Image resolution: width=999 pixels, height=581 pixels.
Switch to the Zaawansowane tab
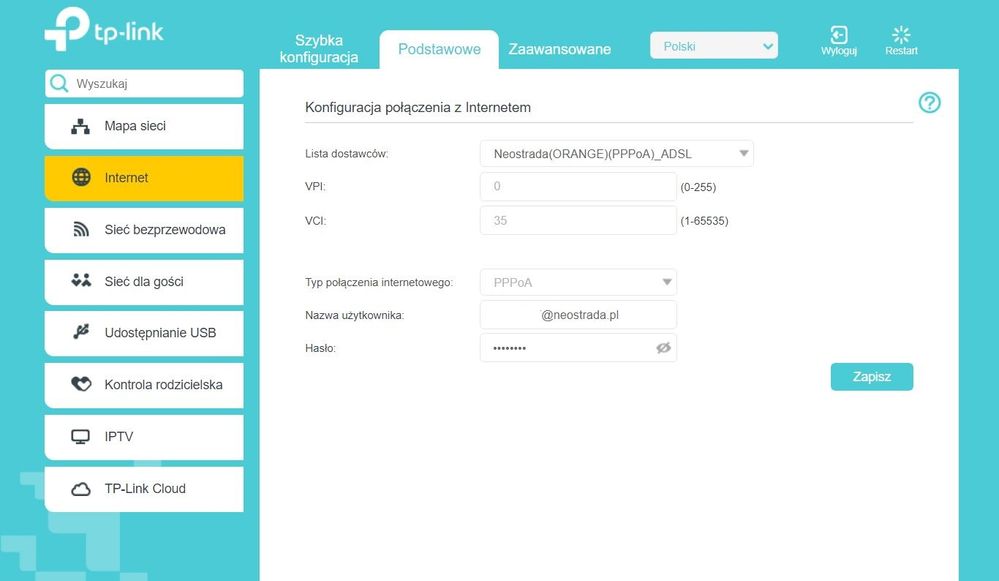(559, 49)
